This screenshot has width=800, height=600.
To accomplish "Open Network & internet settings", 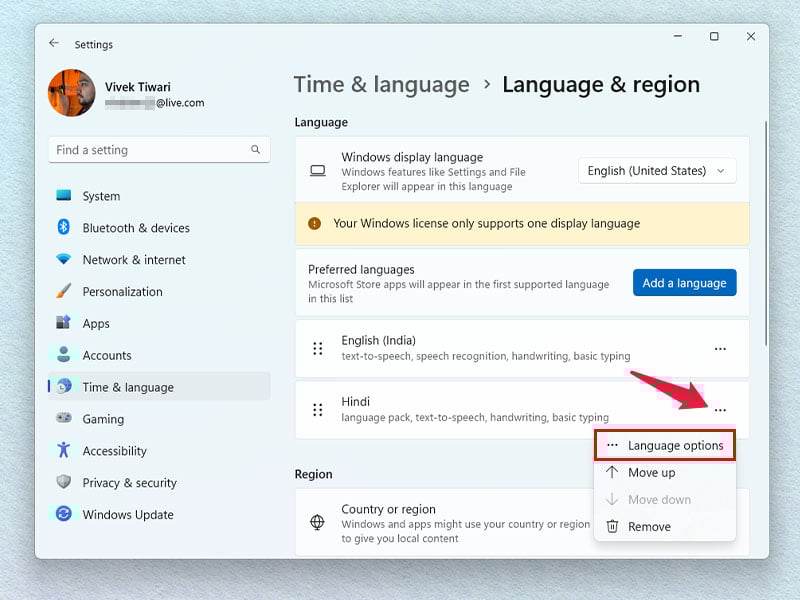I will coord(131,260).
